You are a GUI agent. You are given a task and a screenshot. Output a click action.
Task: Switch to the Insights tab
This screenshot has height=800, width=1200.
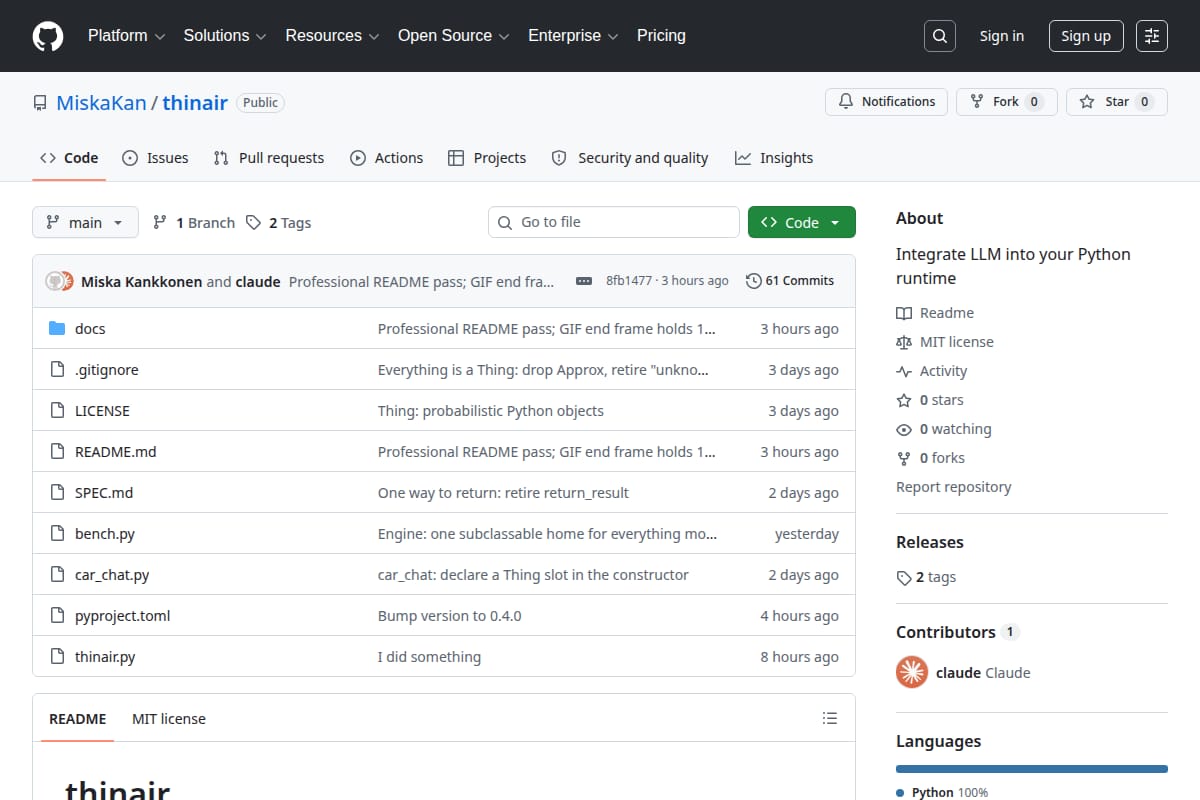(774, 158)
